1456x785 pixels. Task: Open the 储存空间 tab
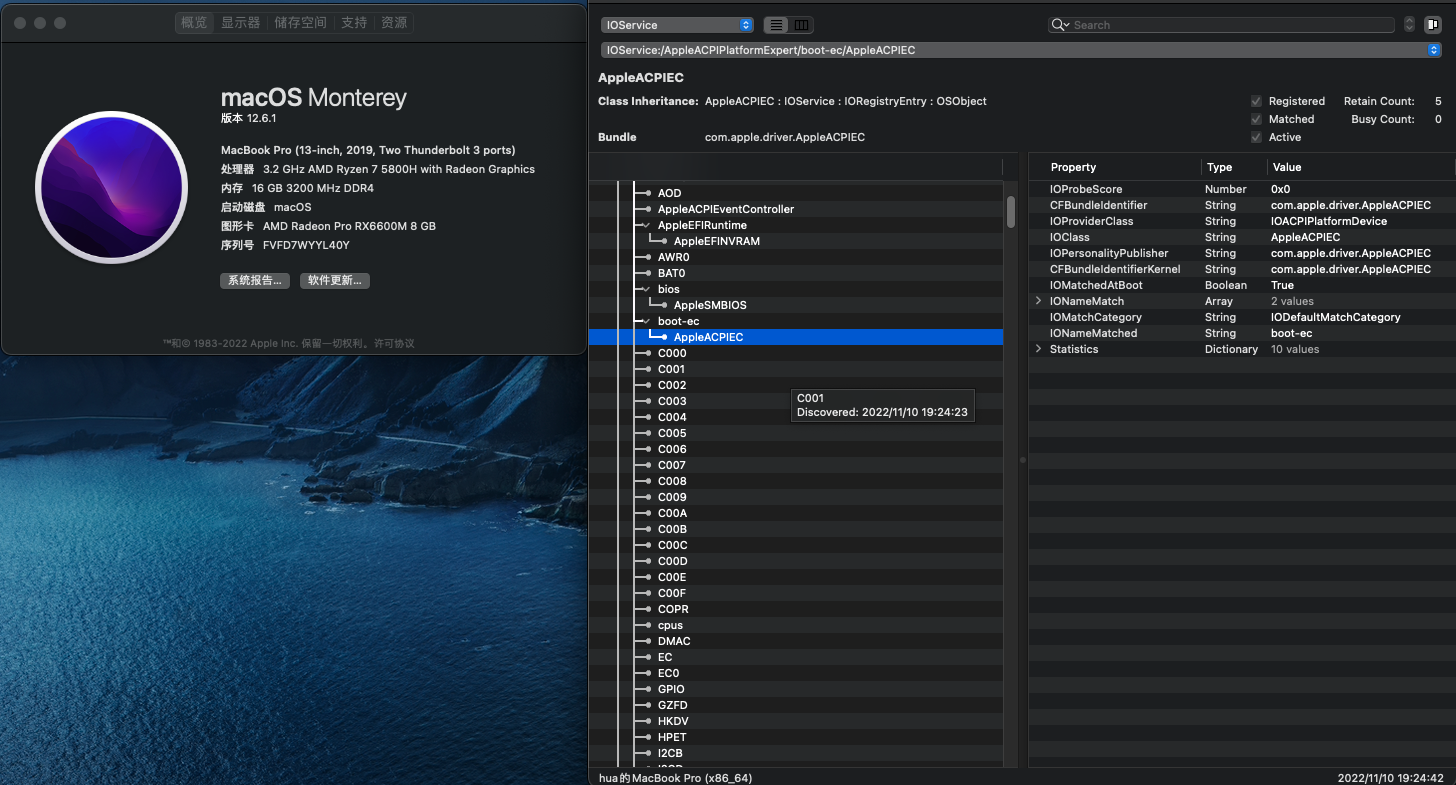tap(300, 23)
